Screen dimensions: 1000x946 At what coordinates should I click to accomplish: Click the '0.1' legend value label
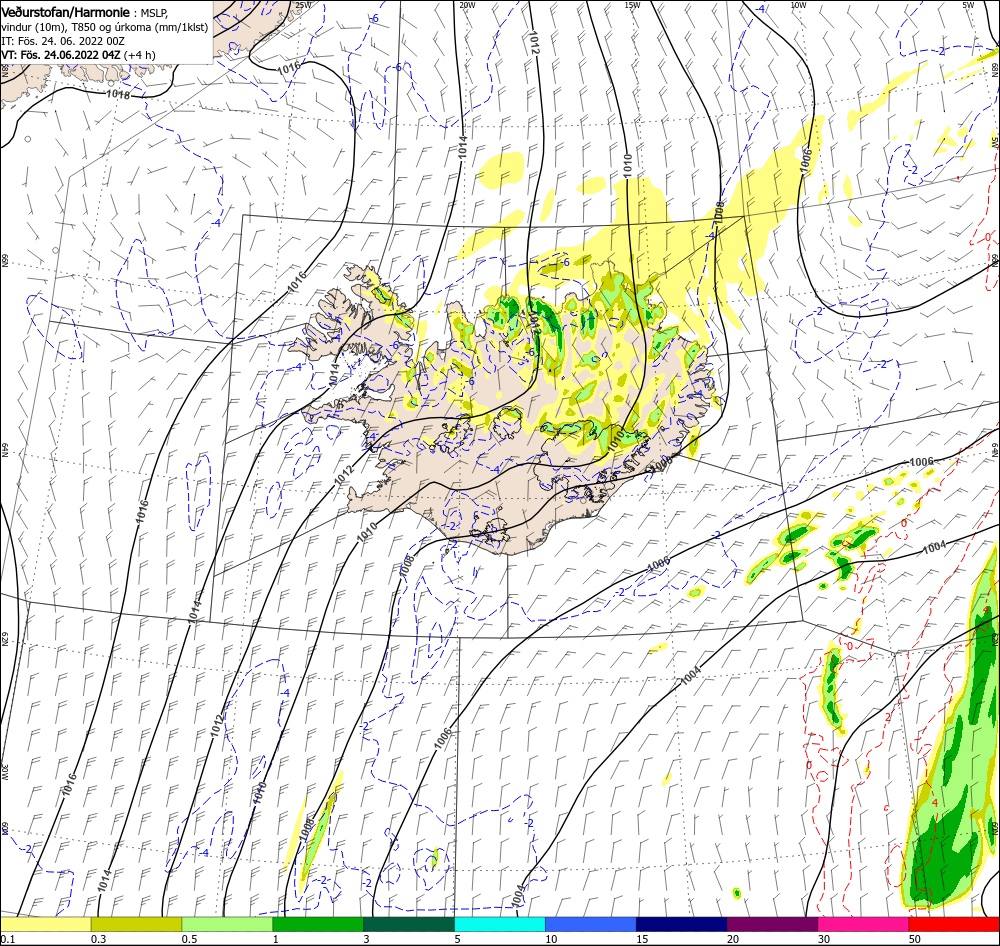[x=8, y=939]
